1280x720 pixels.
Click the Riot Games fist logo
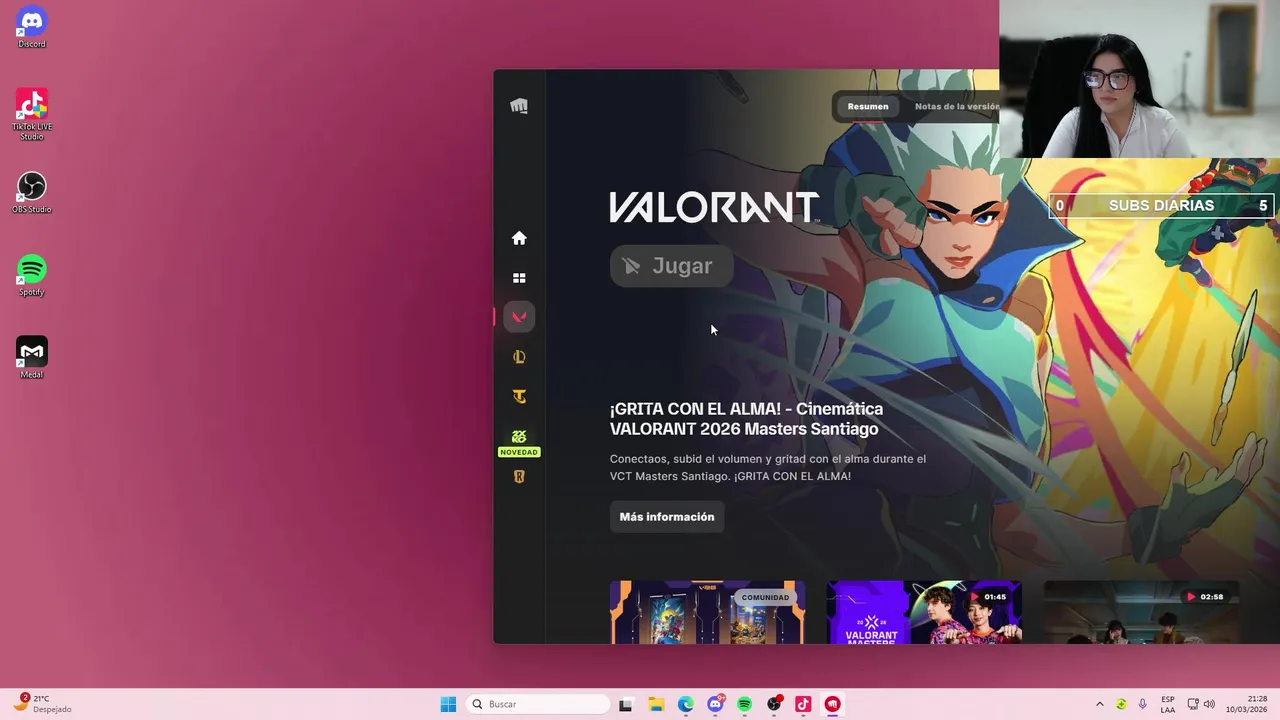pos(519,106)
